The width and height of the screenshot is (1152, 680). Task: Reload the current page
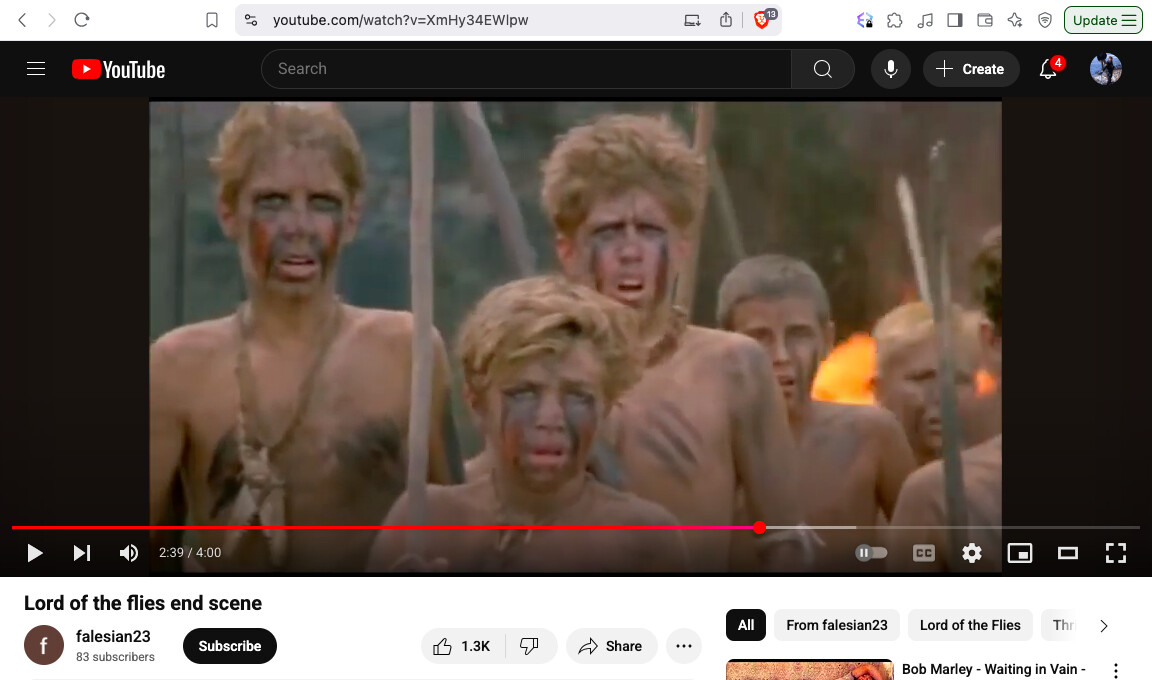click(x=82, y=20)
